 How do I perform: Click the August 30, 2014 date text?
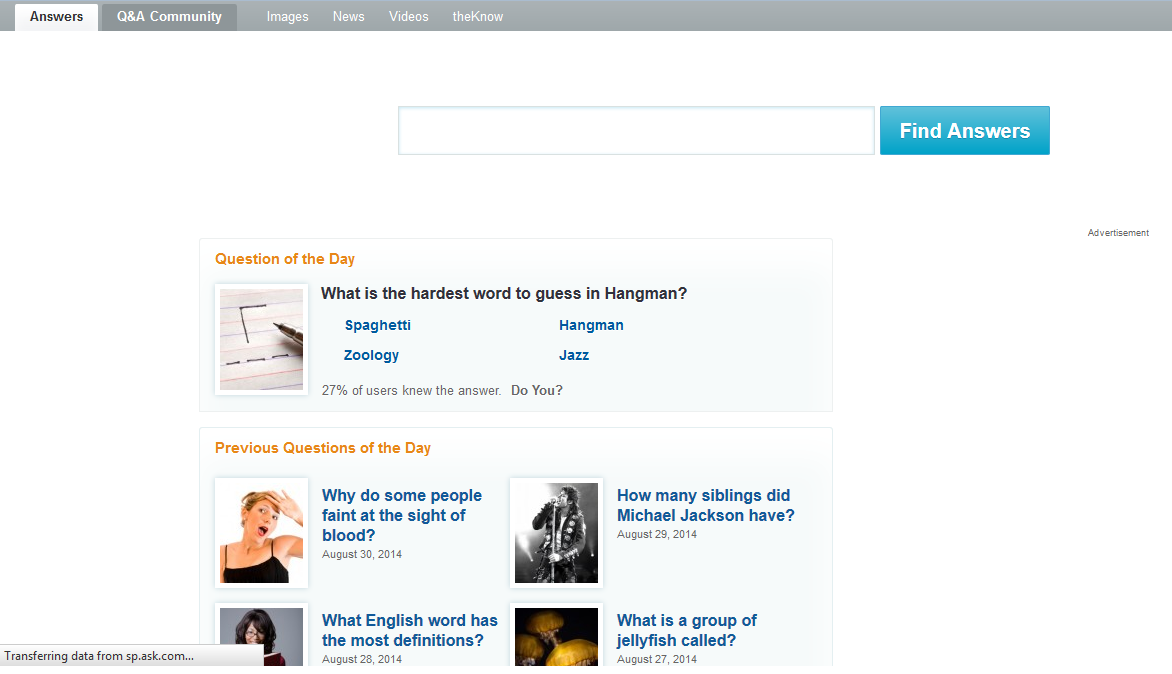tap(362, 554)
